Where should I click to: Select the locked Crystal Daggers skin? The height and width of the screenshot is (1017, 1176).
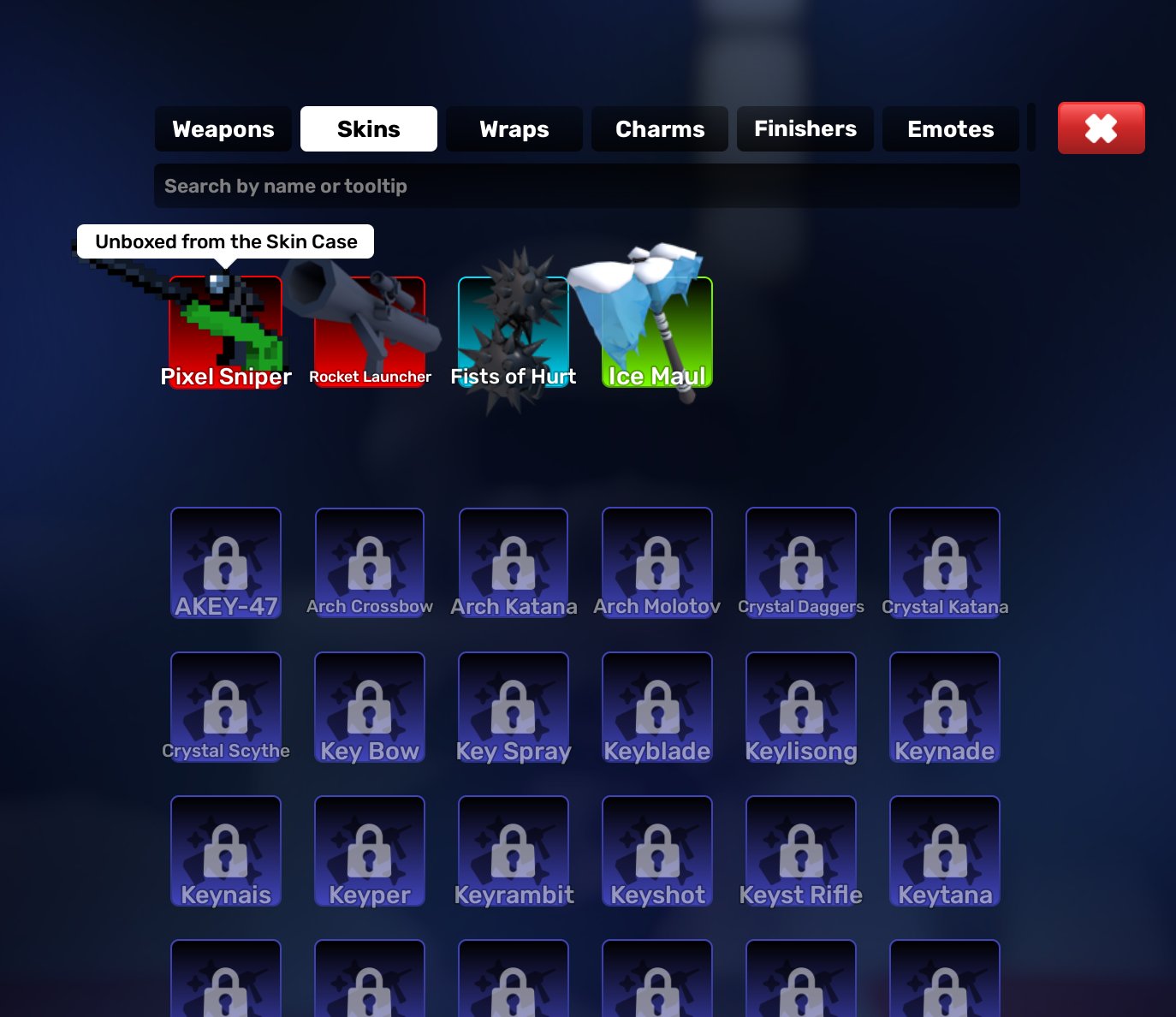click(x=801, y=562)
